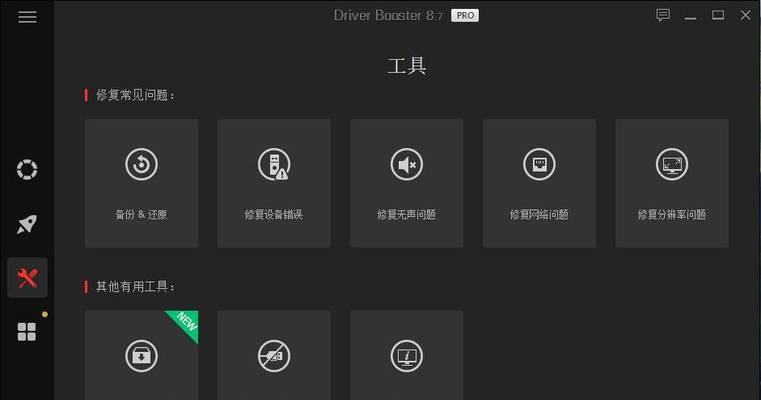Select the Tools wrench icon in sidebar
Screen dimensions: 761x400
[27, 278]
